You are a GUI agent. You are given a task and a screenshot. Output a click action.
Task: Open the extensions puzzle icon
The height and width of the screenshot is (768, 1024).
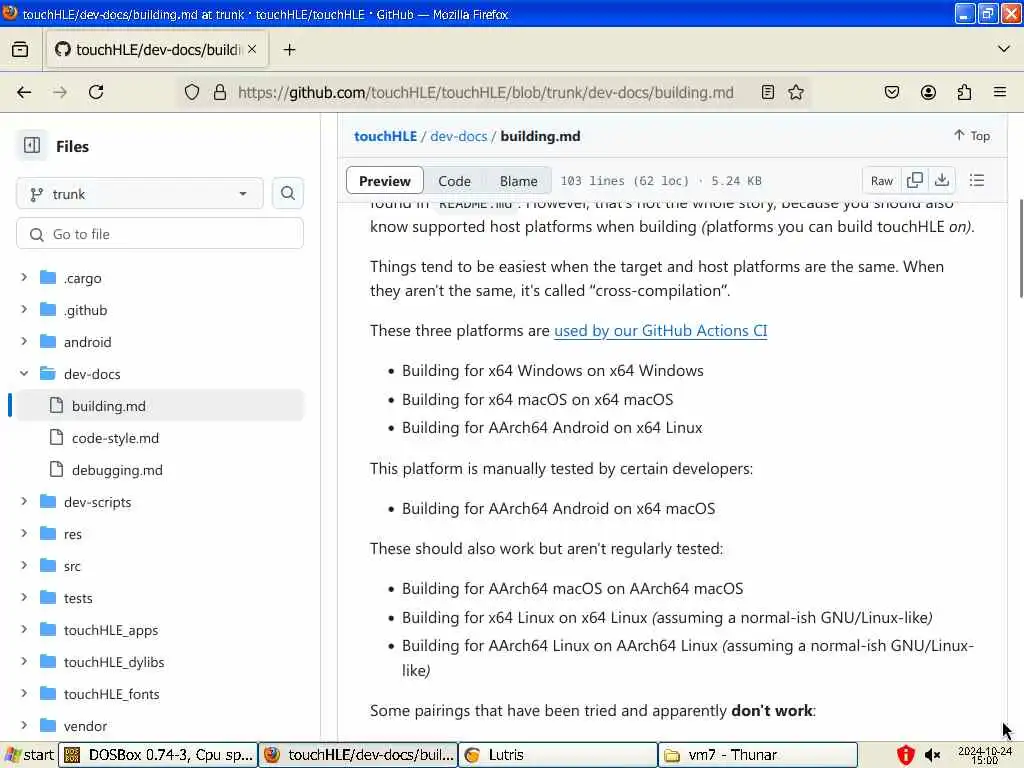964,92
